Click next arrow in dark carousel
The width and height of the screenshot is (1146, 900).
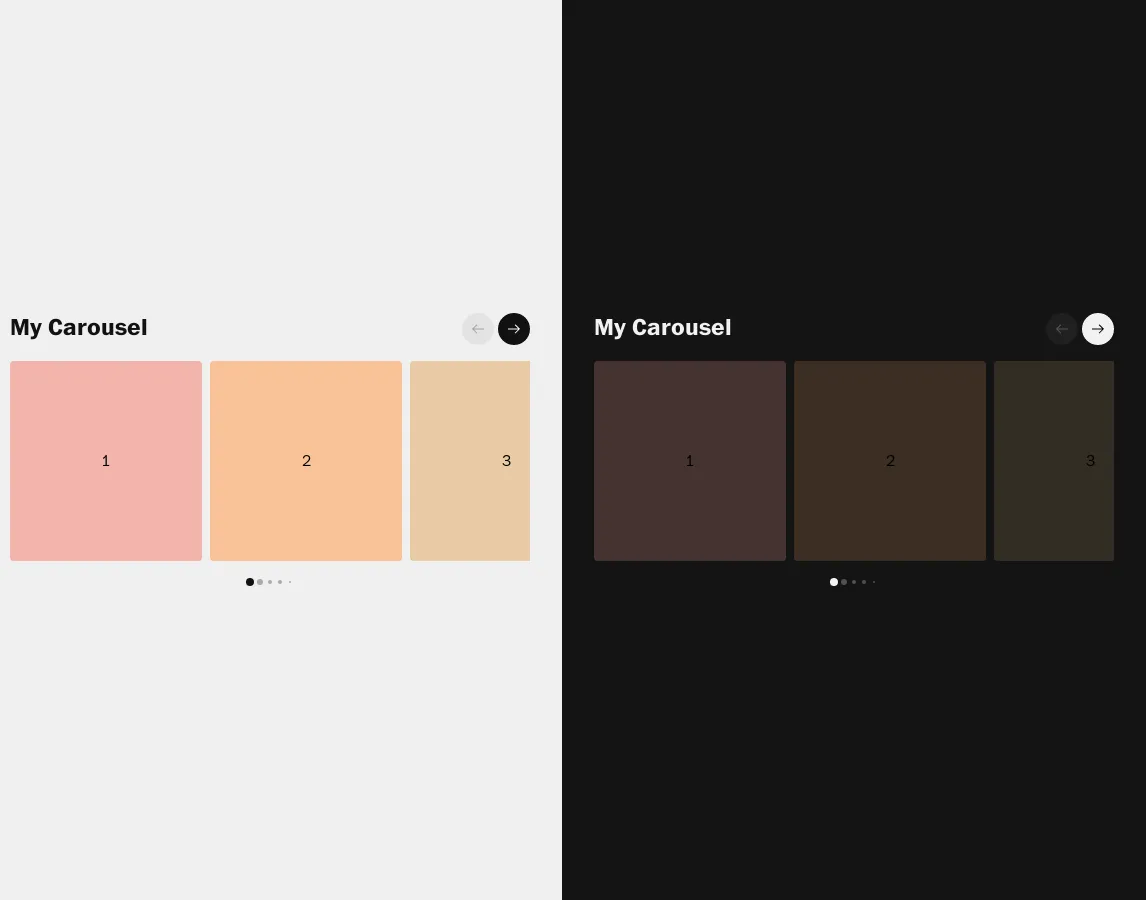point(1098,329)
